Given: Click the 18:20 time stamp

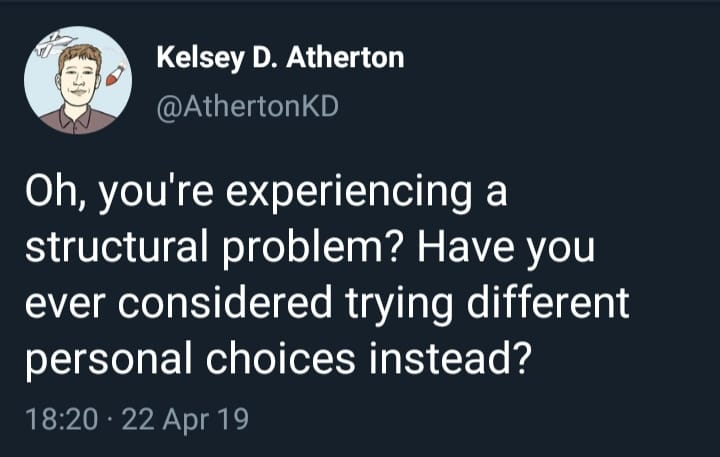Looking at the screenshot, I should point(62,418).
